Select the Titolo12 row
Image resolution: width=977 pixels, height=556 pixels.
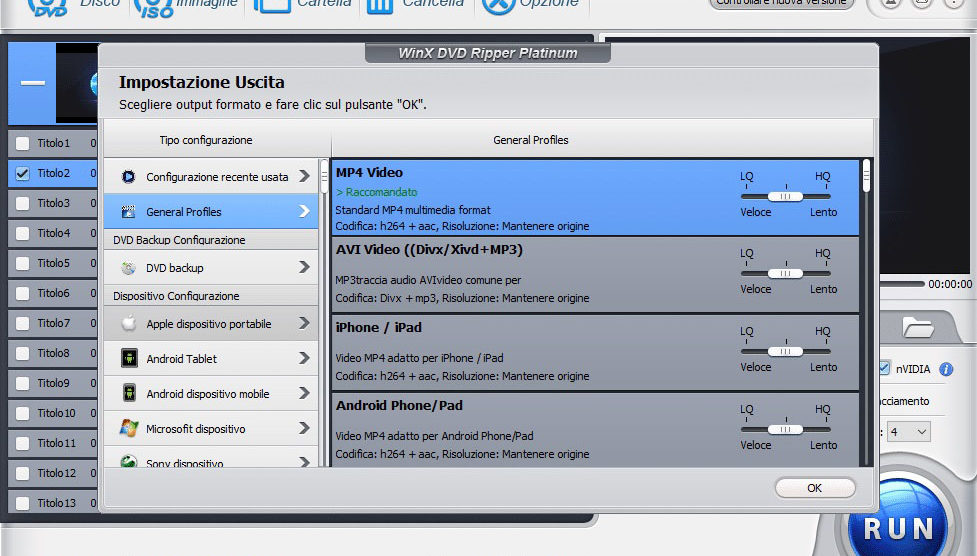(53, 473)
